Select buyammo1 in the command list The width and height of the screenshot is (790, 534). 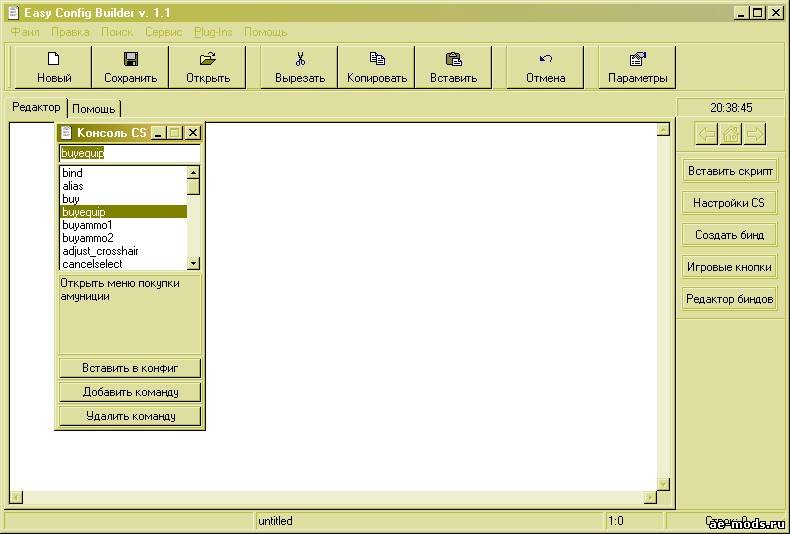88,225
